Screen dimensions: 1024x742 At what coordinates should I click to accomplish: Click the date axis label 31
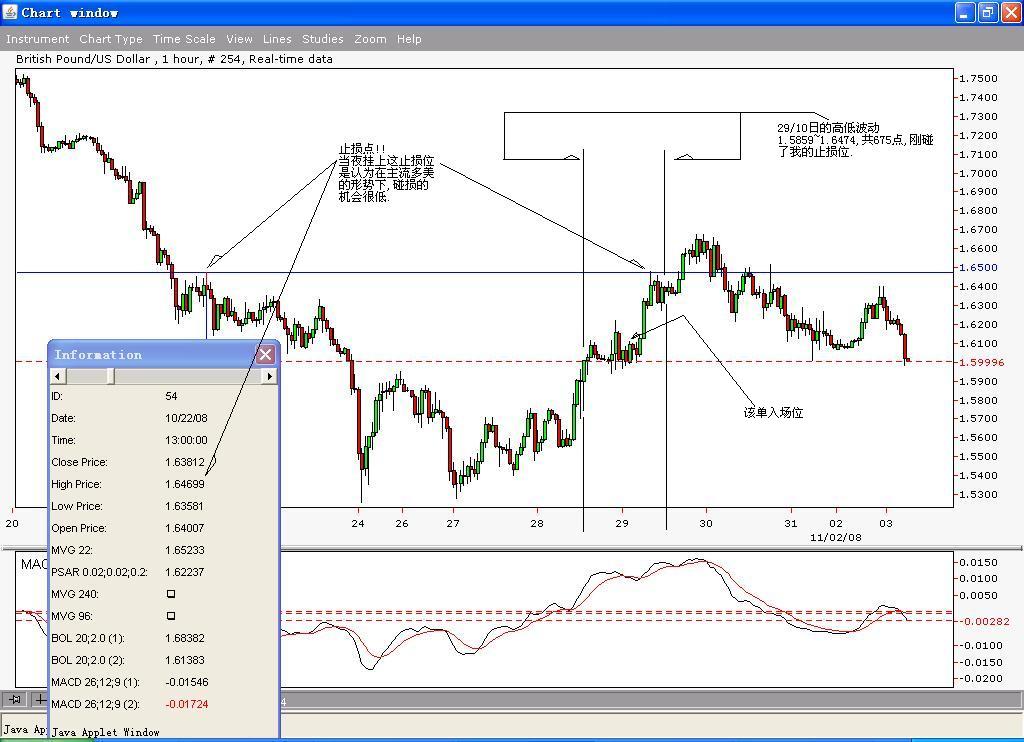tap(791, 523)
